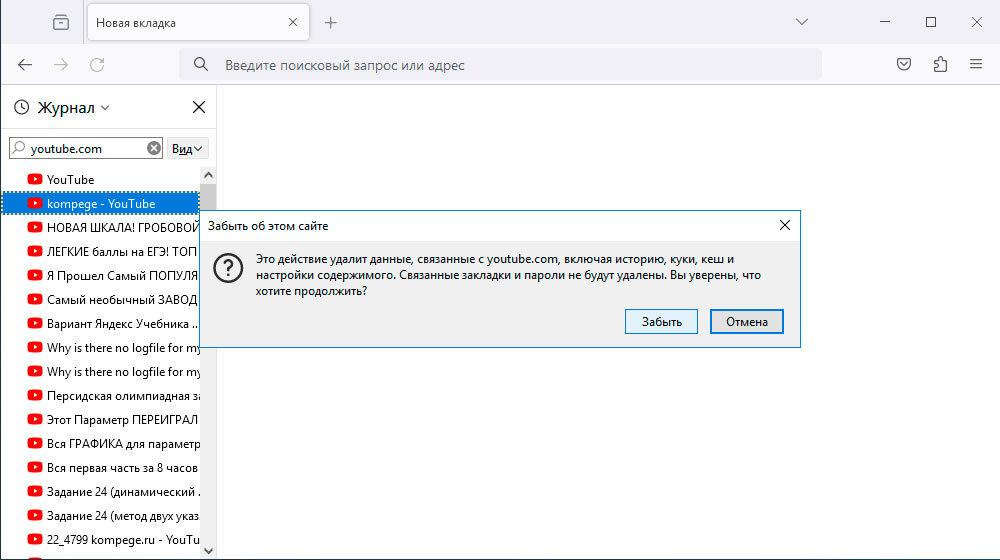Close the history sidebar
The image size is (1000, 560).
click(x=199, y=107)
